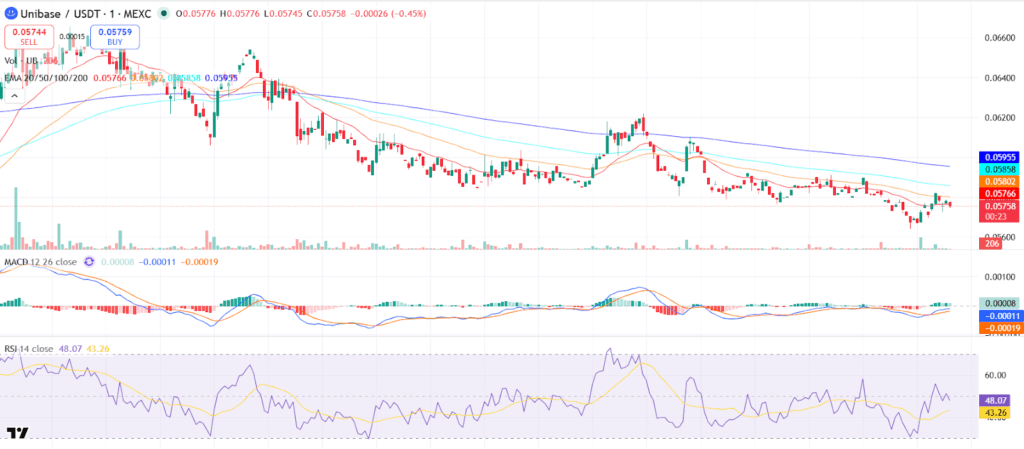Click the 0.00100 MACD axis tick
This screenshot has width=1024, height=449.
click(999, 277)
